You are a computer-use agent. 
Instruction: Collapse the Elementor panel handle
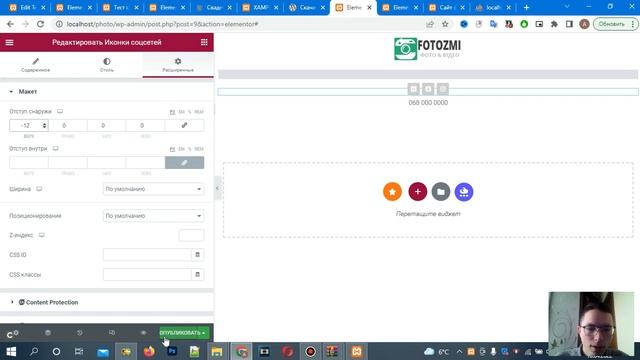pos(217,188)
